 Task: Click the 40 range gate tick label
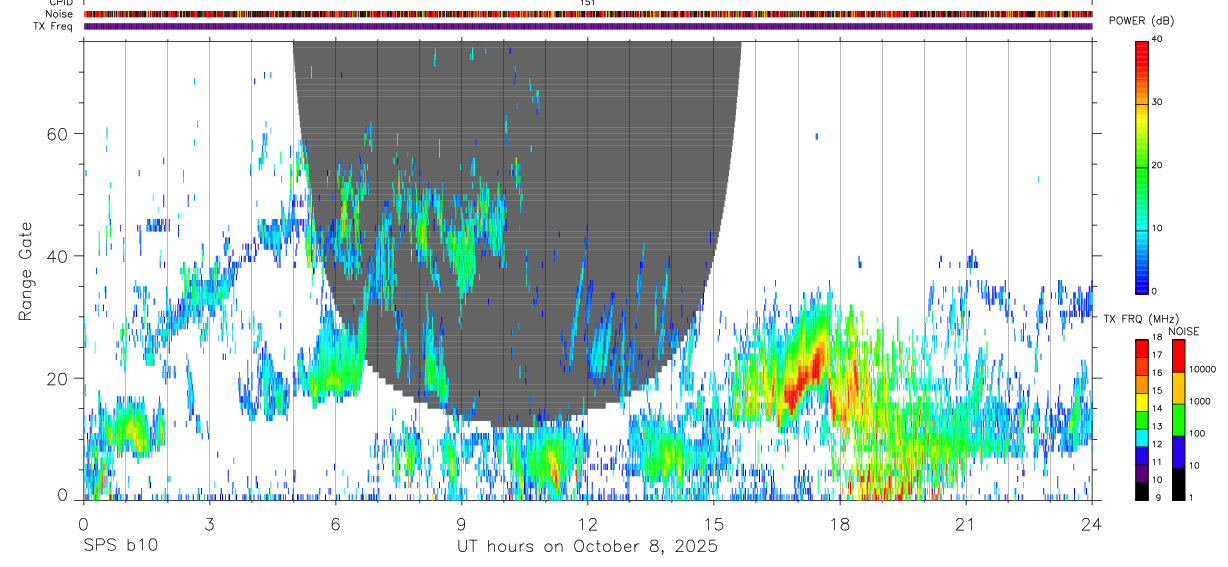point(57,256)
